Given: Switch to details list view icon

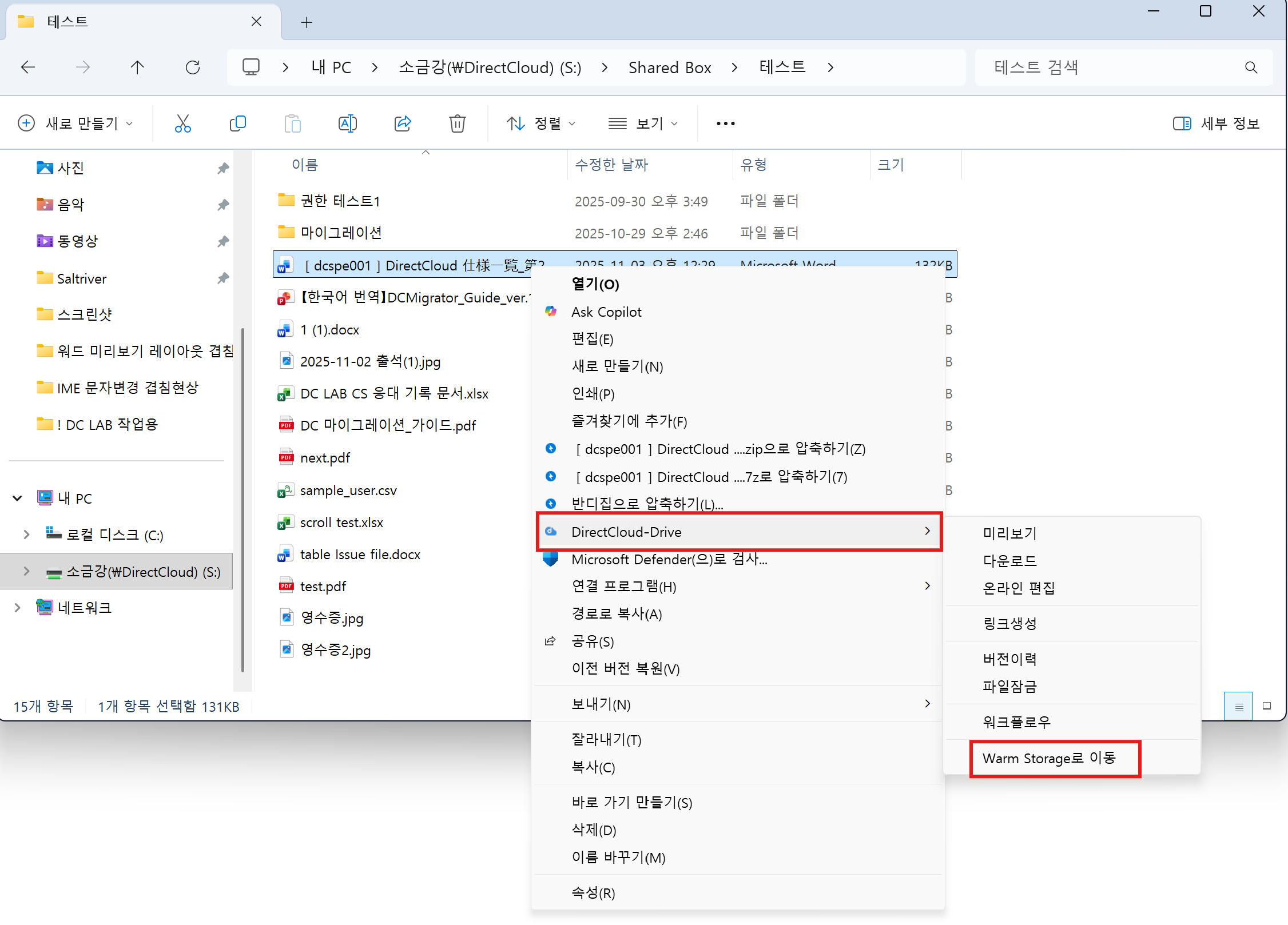Looking at the screenshot, I should tap(1239, 707).
